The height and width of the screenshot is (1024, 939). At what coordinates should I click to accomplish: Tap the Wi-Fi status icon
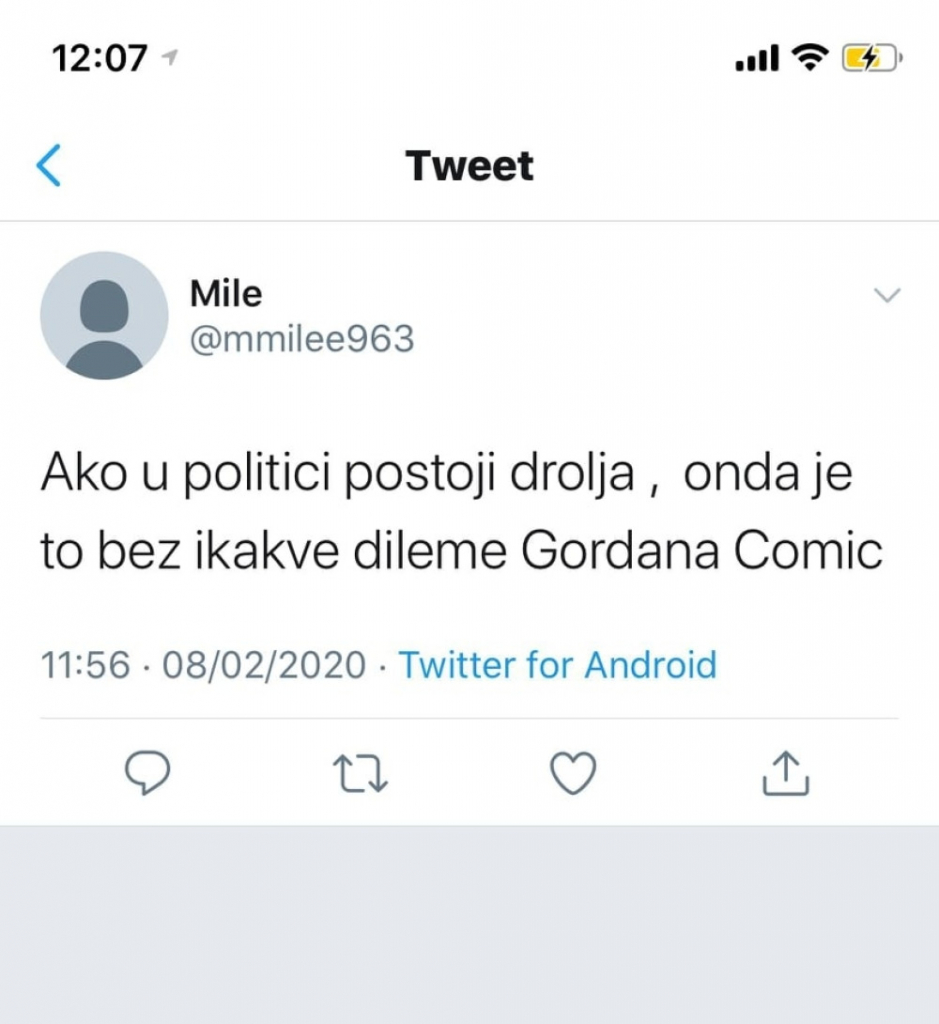pyautogui.click(x=811, y=59)
